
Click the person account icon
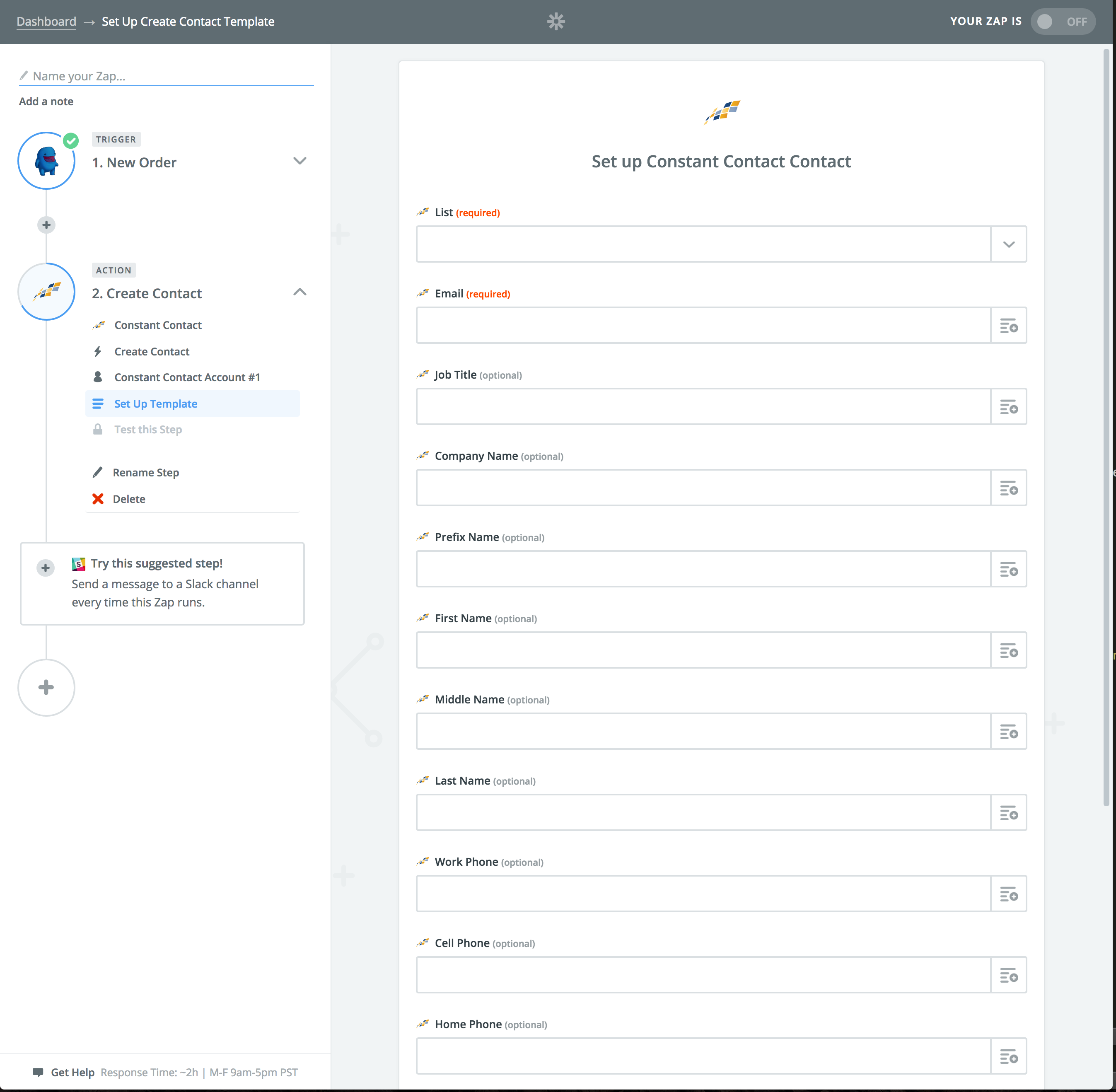[98, 377]
